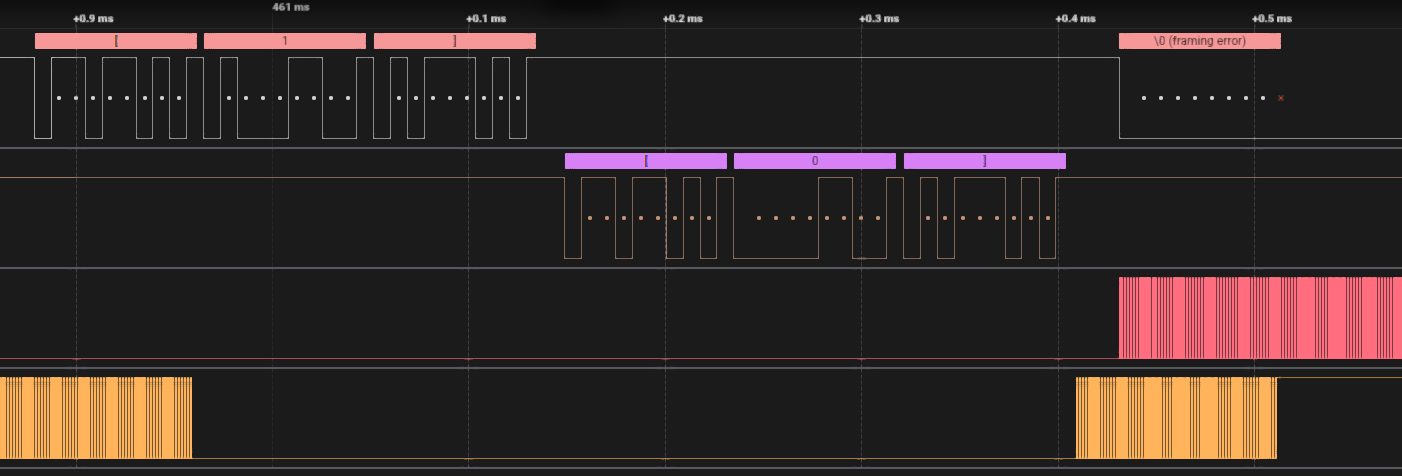This screenshot has width=1402, height=476.
Task: Click the +0.1 ms time ruler label
Action: pos(486,19)
